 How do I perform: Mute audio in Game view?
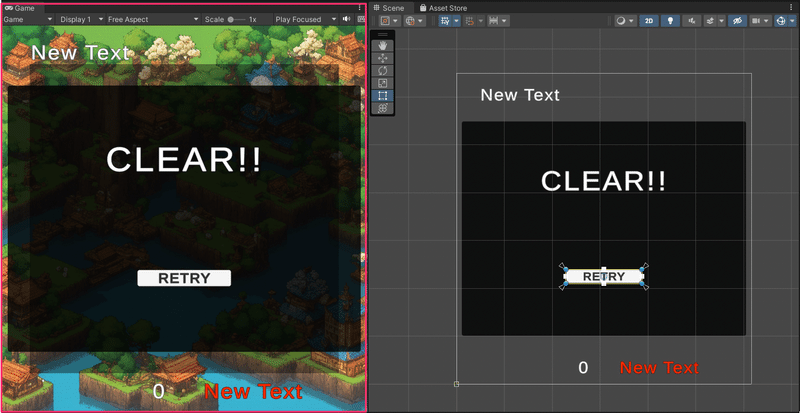coord(347,19)
